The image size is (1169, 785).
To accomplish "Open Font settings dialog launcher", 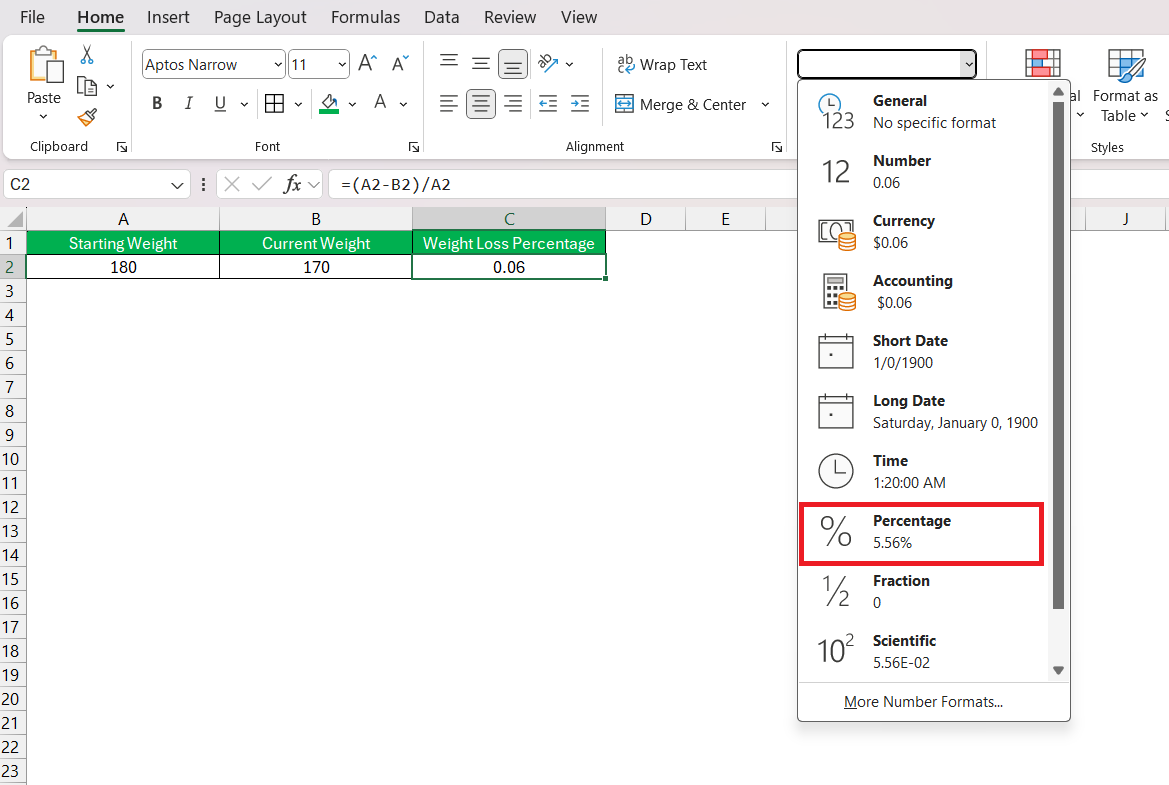I will tap(414, 148).
